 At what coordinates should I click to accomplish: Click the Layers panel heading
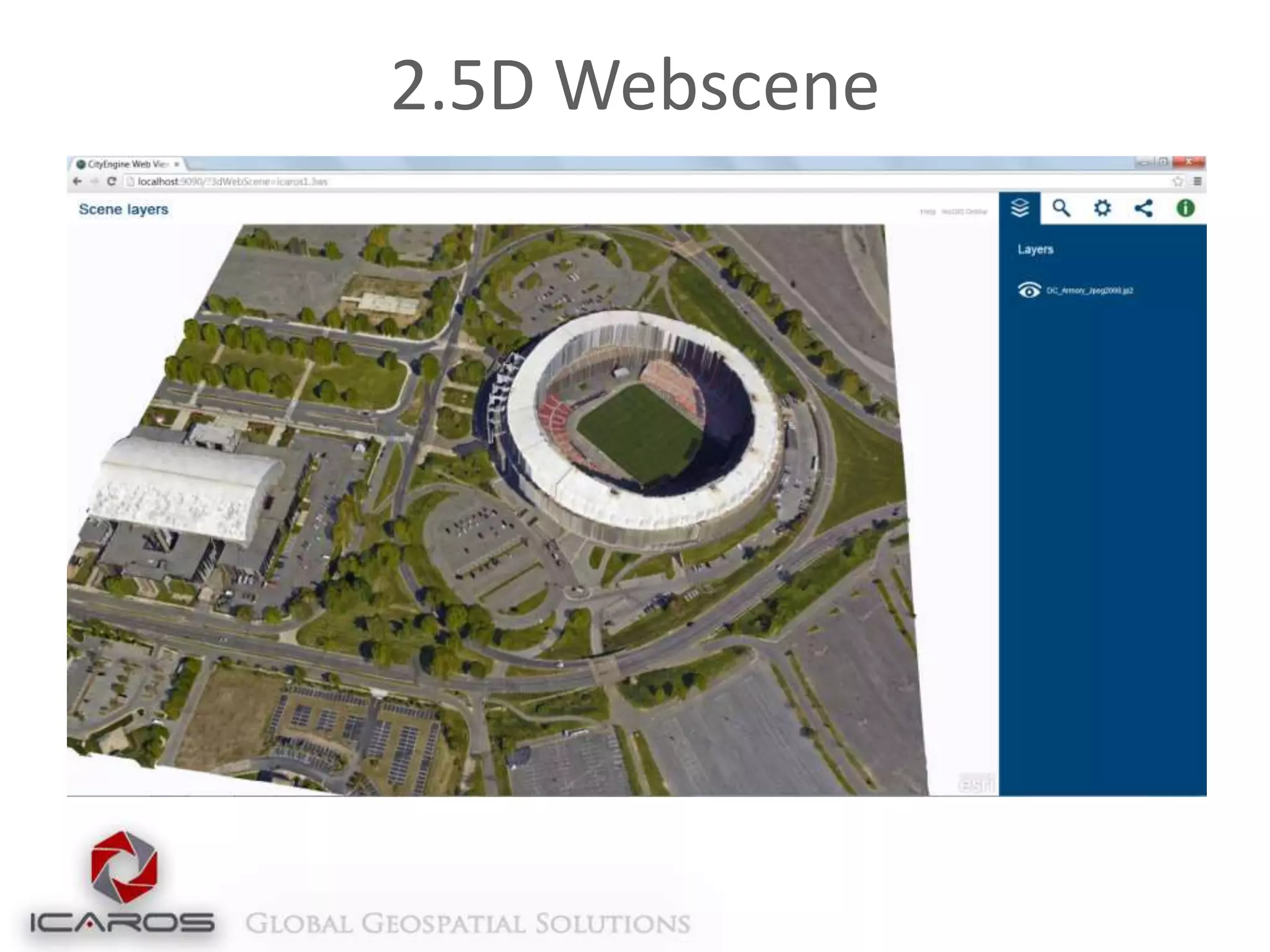1035,249
